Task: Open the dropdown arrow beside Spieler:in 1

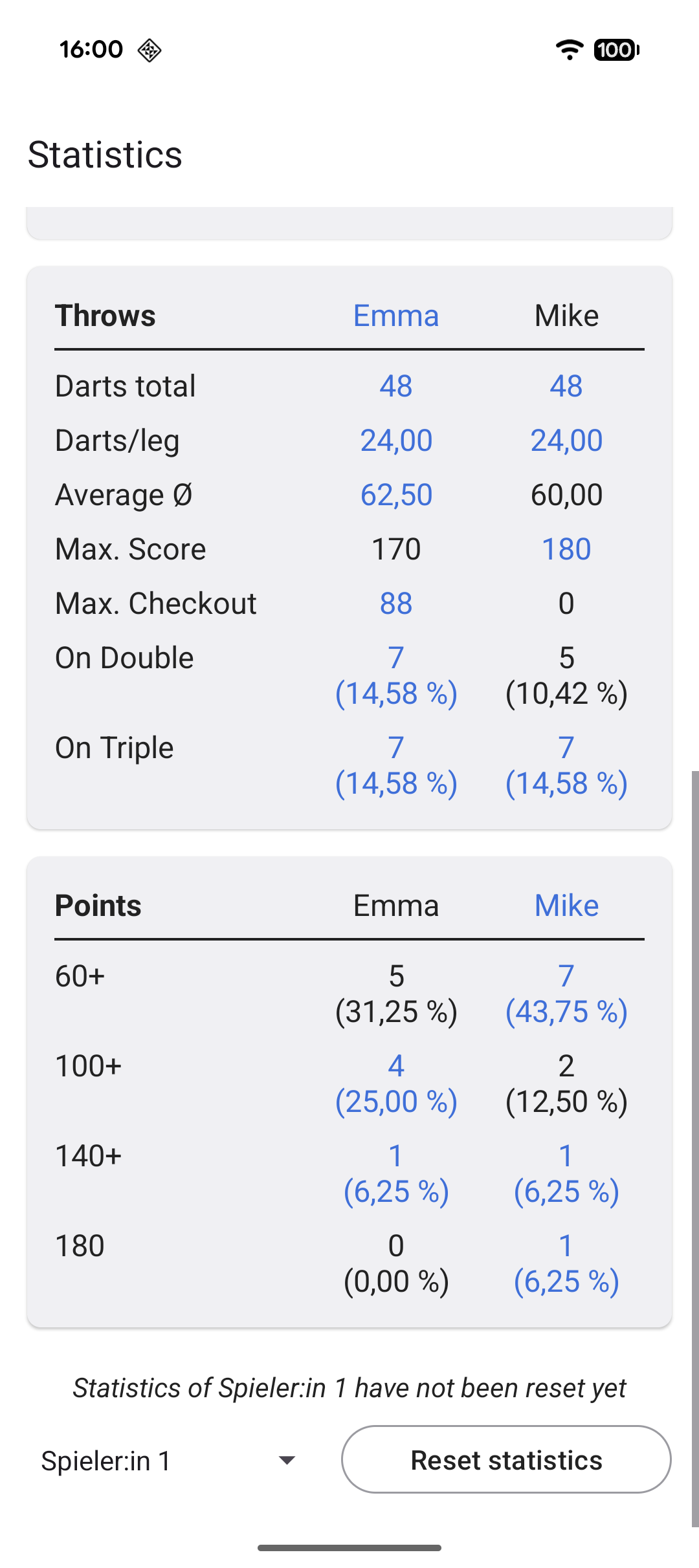Action: [x=287, y=1460]
